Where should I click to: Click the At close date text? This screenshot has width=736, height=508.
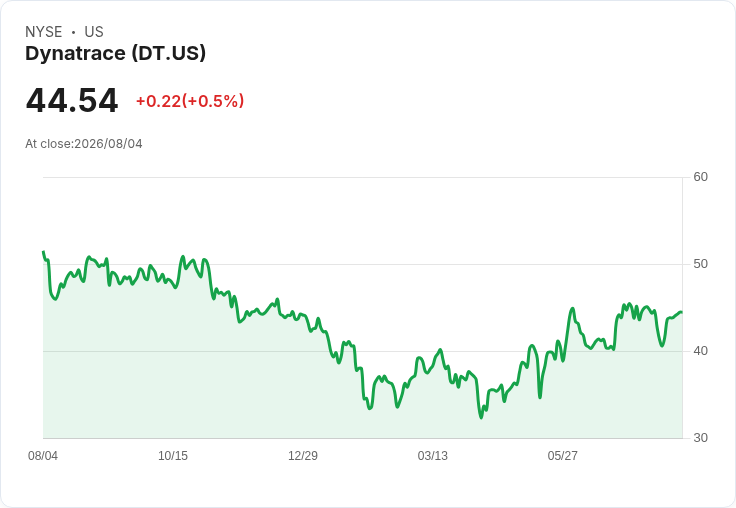tap(84, 144)
